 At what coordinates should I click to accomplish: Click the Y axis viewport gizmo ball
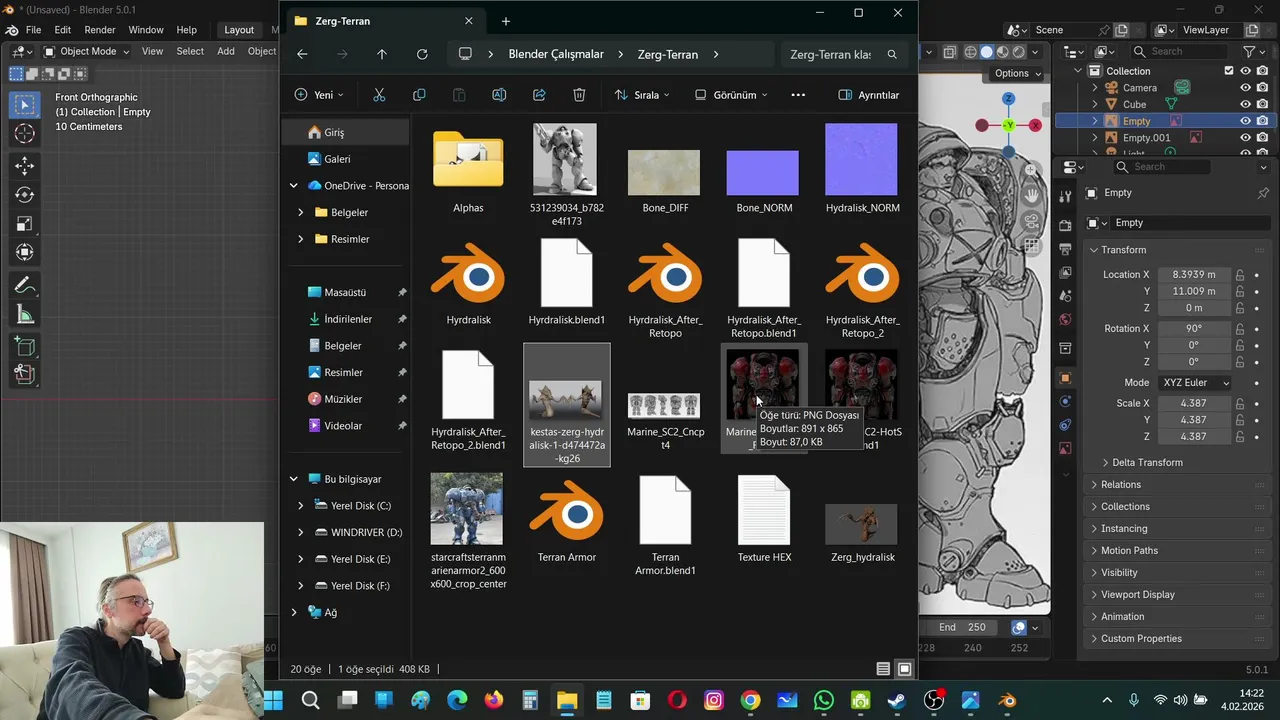pos(1009,125)
